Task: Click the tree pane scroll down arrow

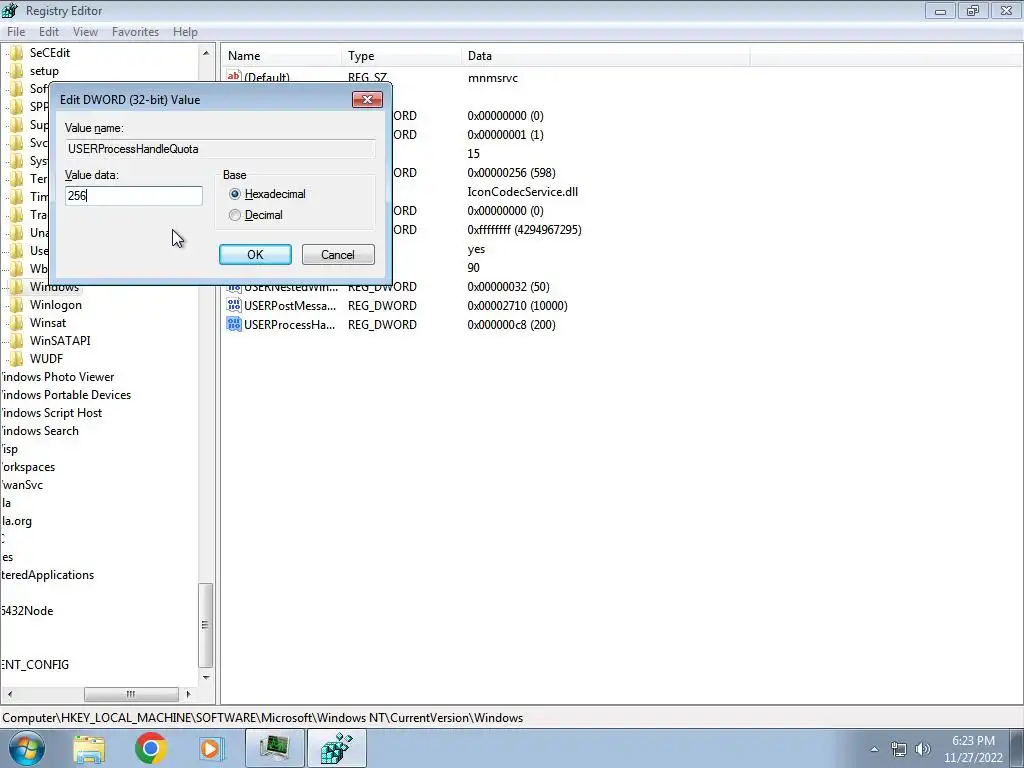Action: (x=206, y=677)
